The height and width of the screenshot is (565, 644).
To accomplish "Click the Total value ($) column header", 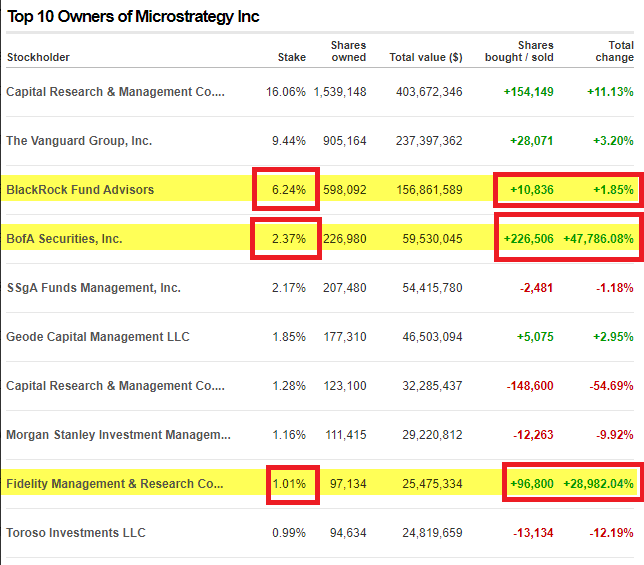I will pyautogui.click(x=426, y=57).
